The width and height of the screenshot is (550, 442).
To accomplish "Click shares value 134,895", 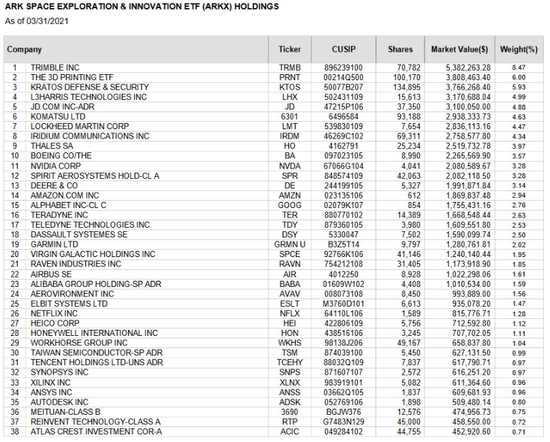I will pos(407,87).
